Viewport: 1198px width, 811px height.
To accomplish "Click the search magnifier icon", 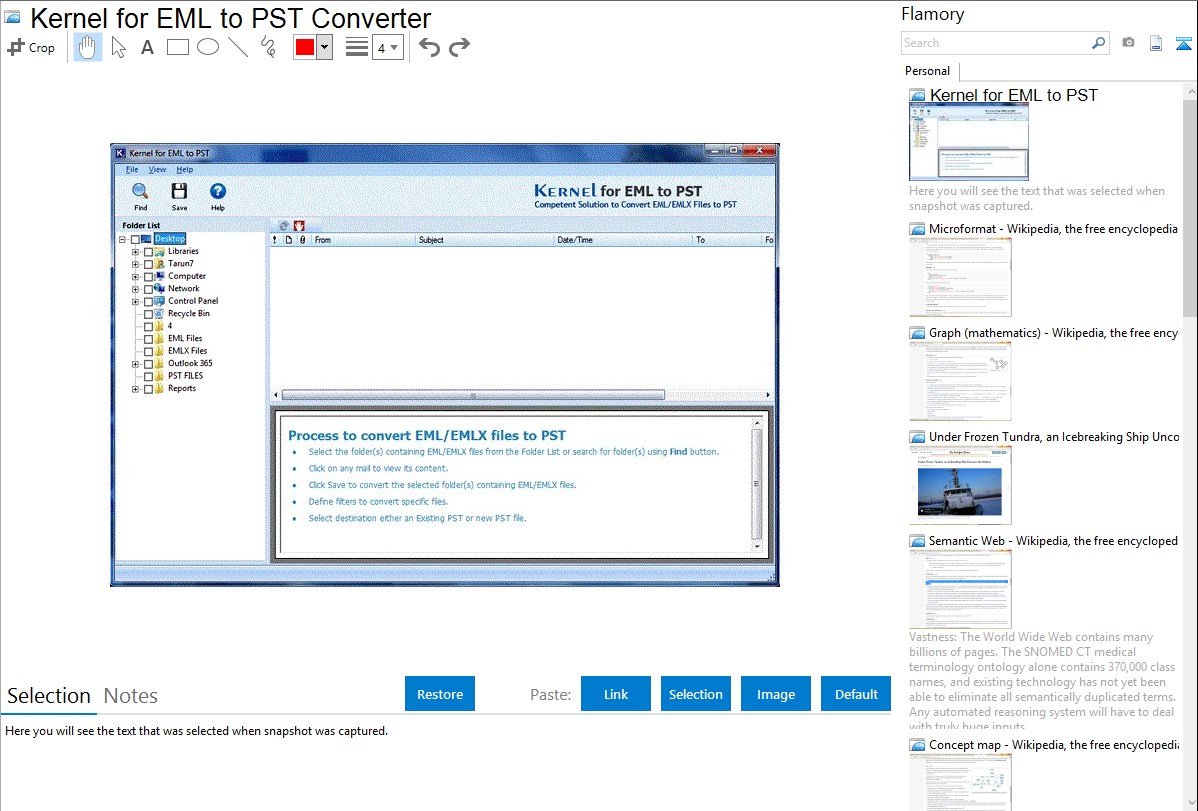I will pos(1099,43).
